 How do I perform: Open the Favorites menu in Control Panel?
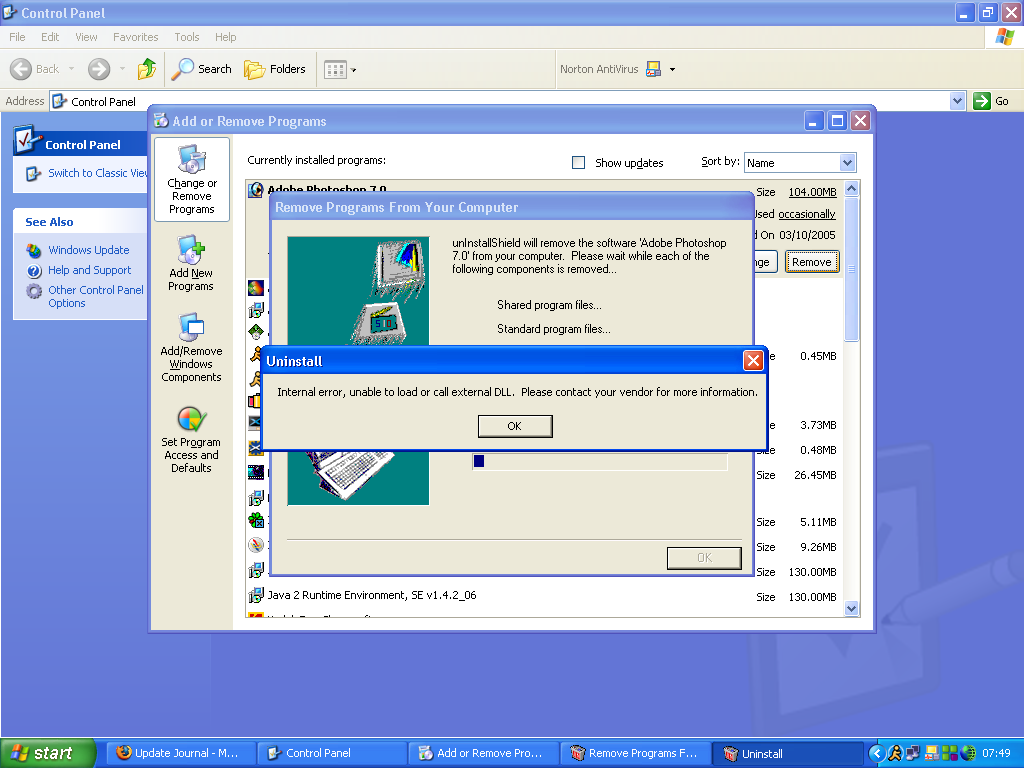[x=135, y=37]
